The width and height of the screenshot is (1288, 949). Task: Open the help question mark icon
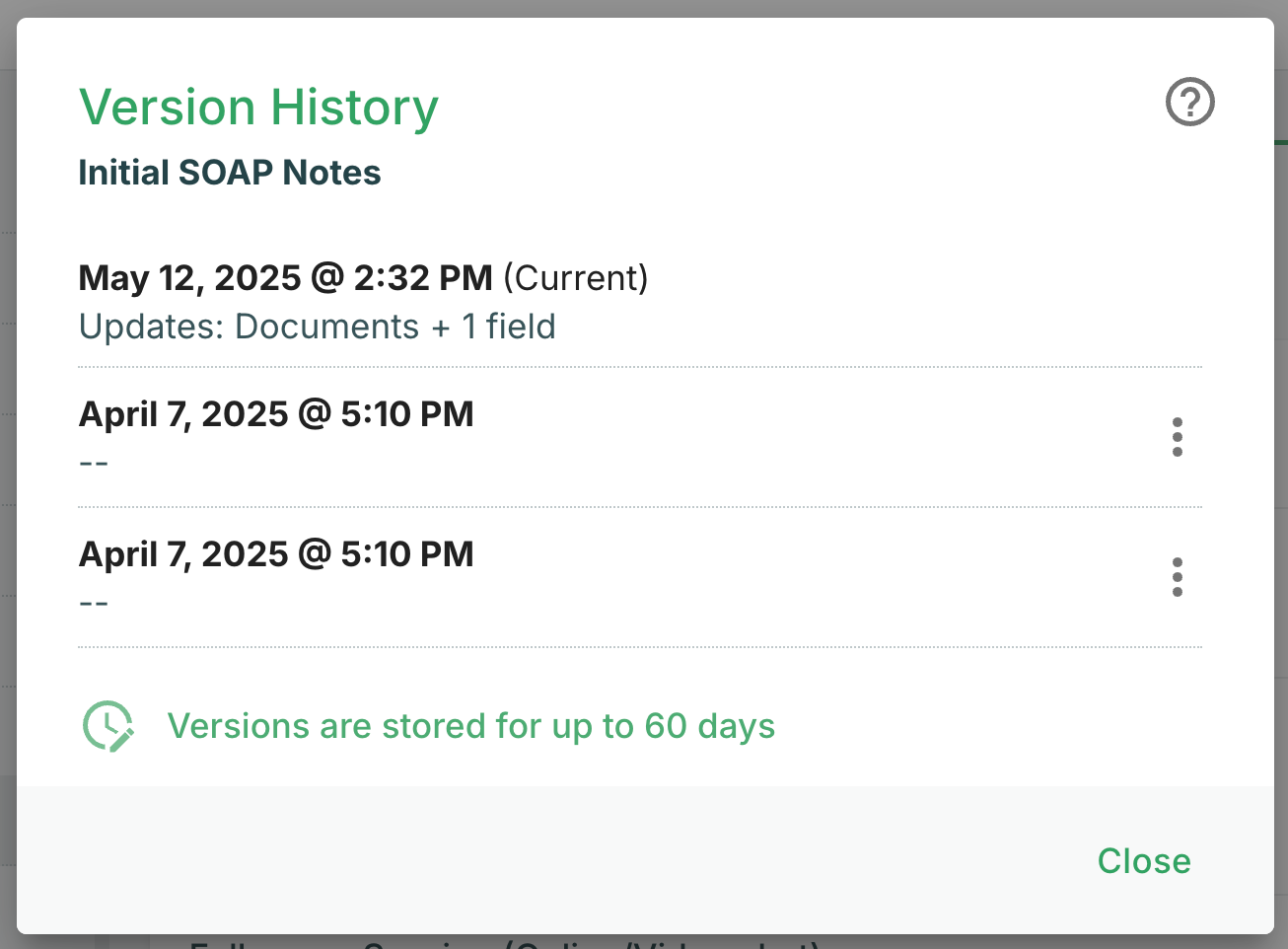[1189, 102]
